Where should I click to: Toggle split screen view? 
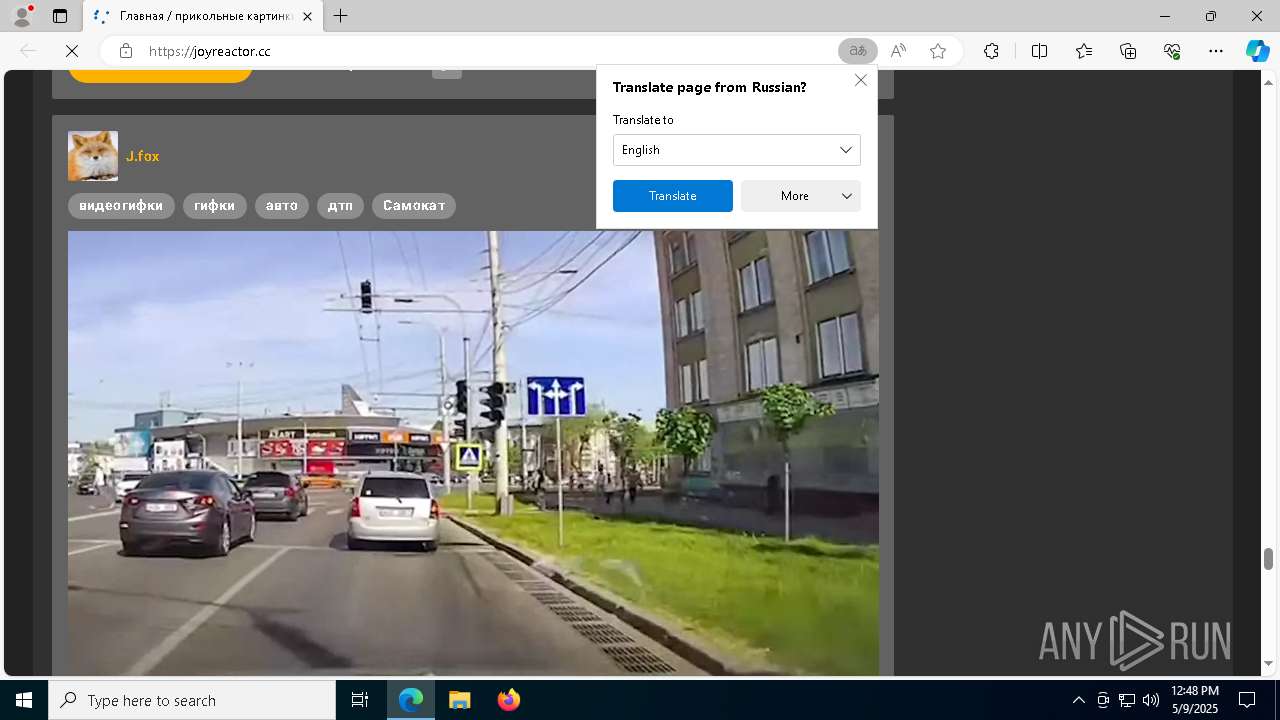pyautogui.click(x=1039, y=51)
